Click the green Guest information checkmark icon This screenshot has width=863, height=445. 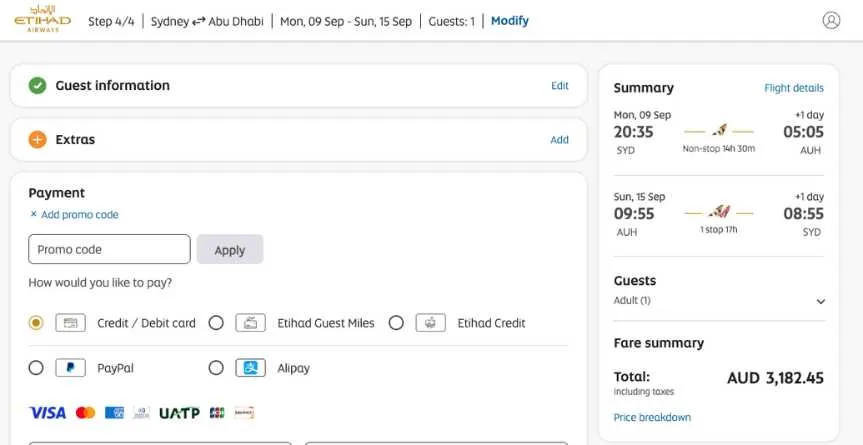pos(37,86)
